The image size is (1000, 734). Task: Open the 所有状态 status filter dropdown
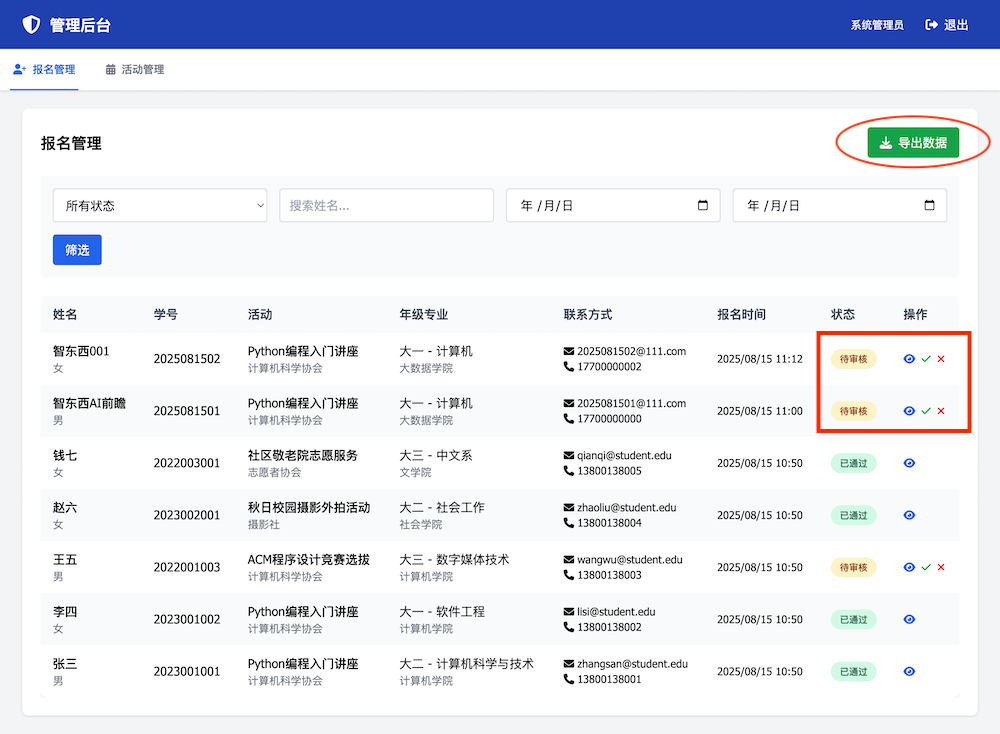click(160, 205)
